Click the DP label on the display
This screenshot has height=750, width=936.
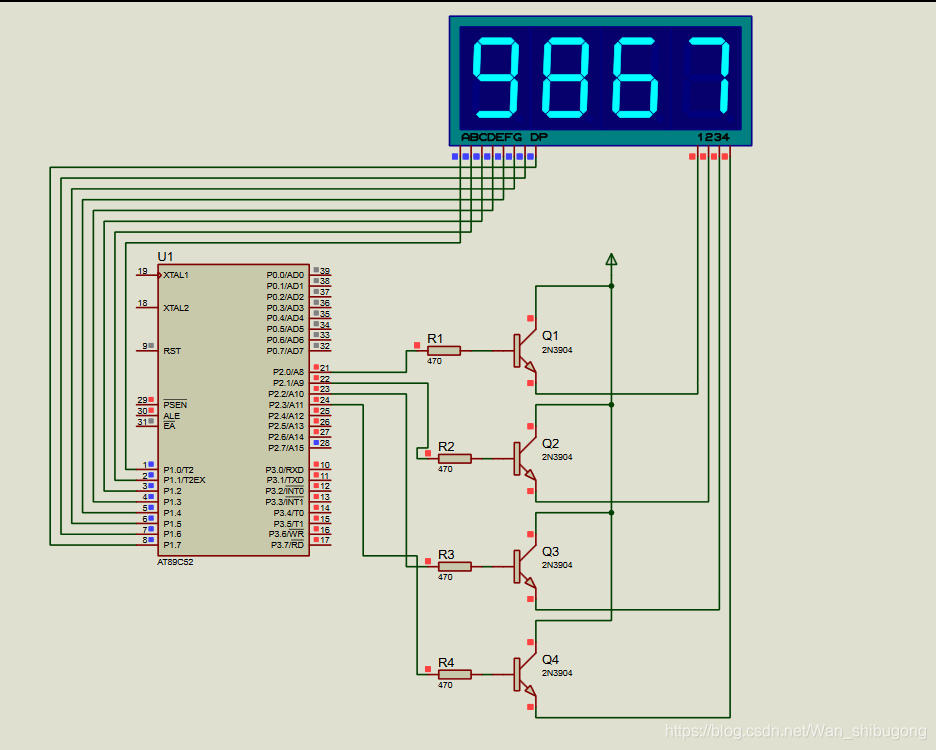539,137
